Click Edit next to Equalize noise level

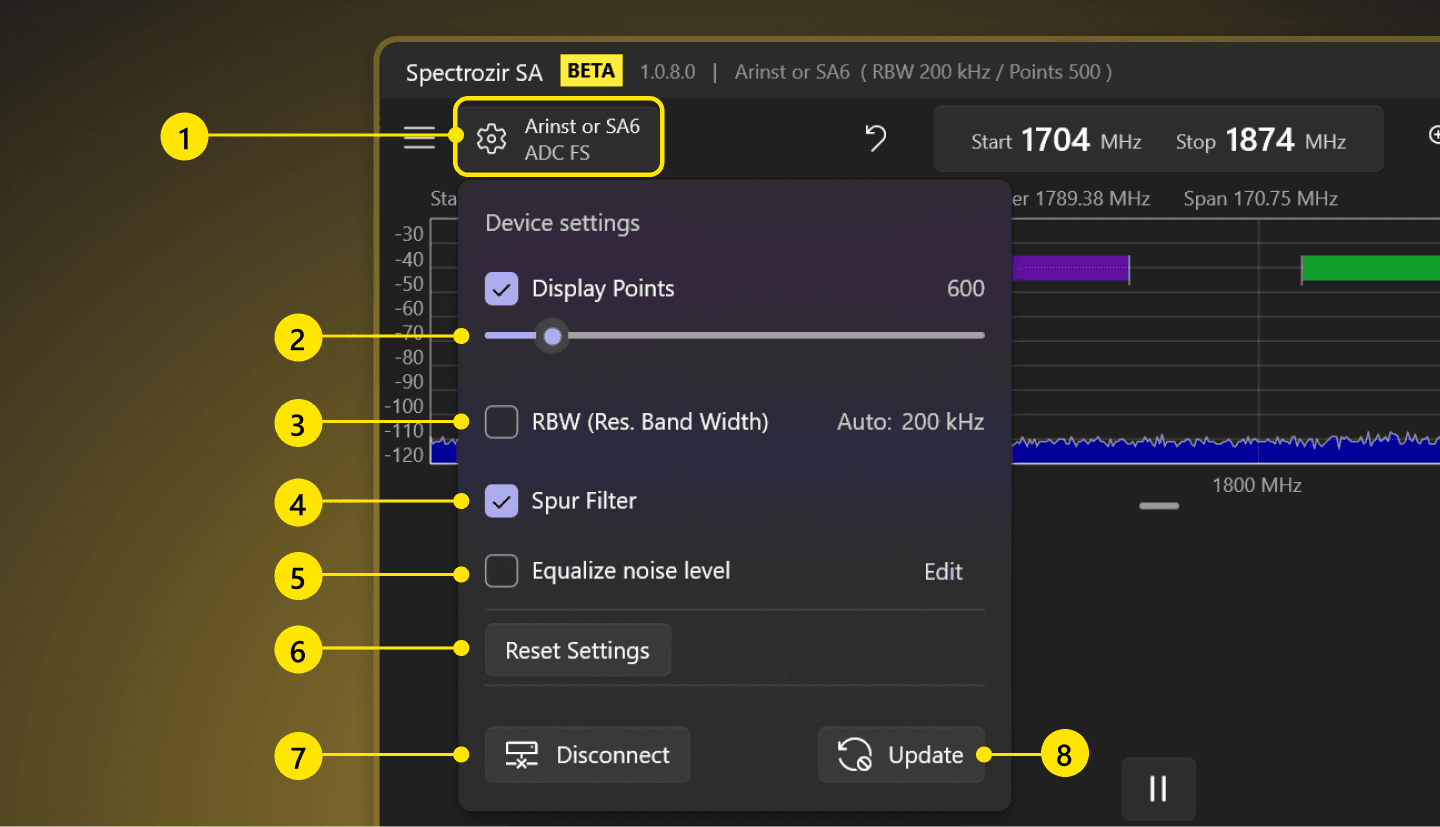point(943,571)
